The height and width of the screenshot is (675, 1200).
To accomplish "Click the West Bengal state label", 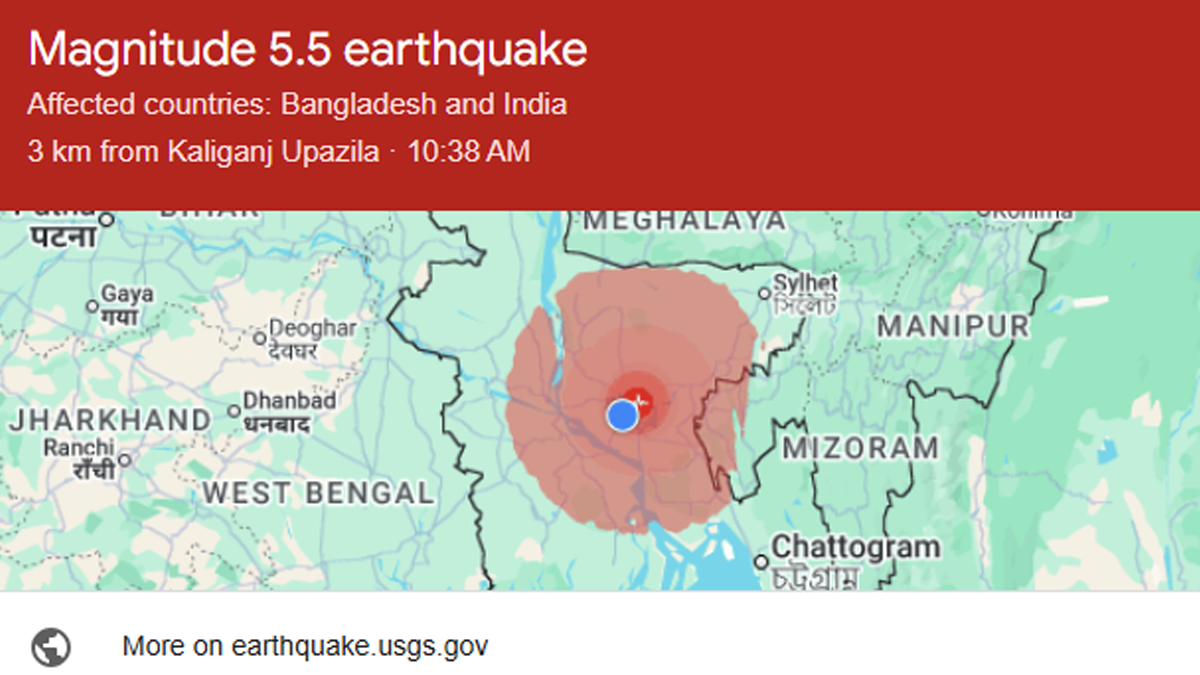I will 318,493.
